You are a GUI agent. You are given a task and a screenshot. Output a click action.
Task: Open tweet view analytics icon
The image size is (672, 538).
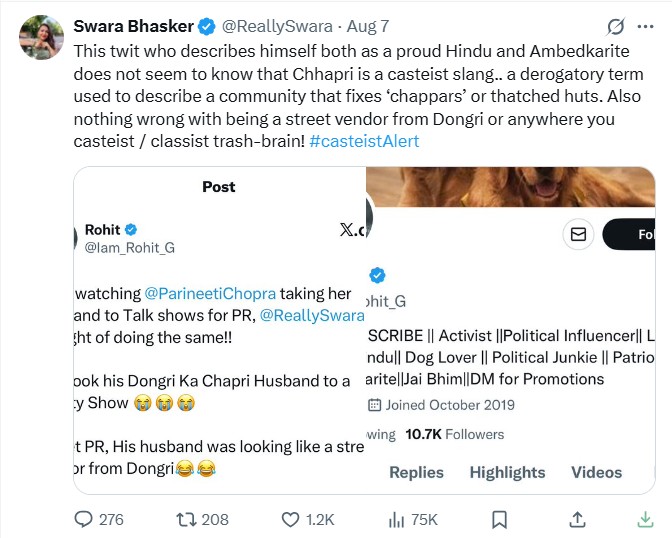[x=395, y=519]
